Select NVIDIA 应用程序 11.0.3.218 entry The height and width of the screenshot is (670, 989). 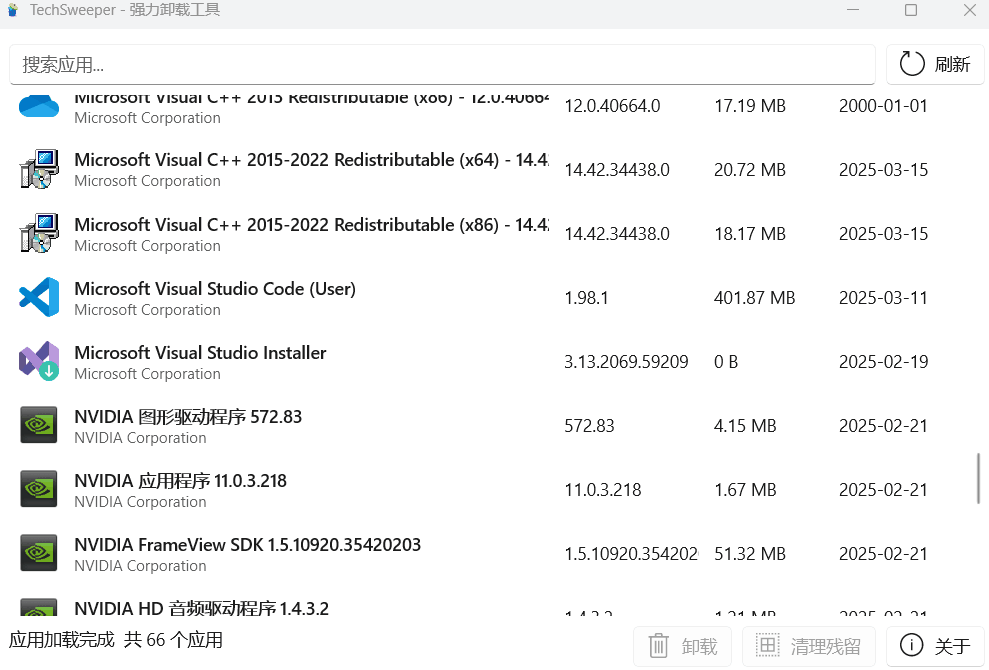pyautogui.click(x=180, y=481)
